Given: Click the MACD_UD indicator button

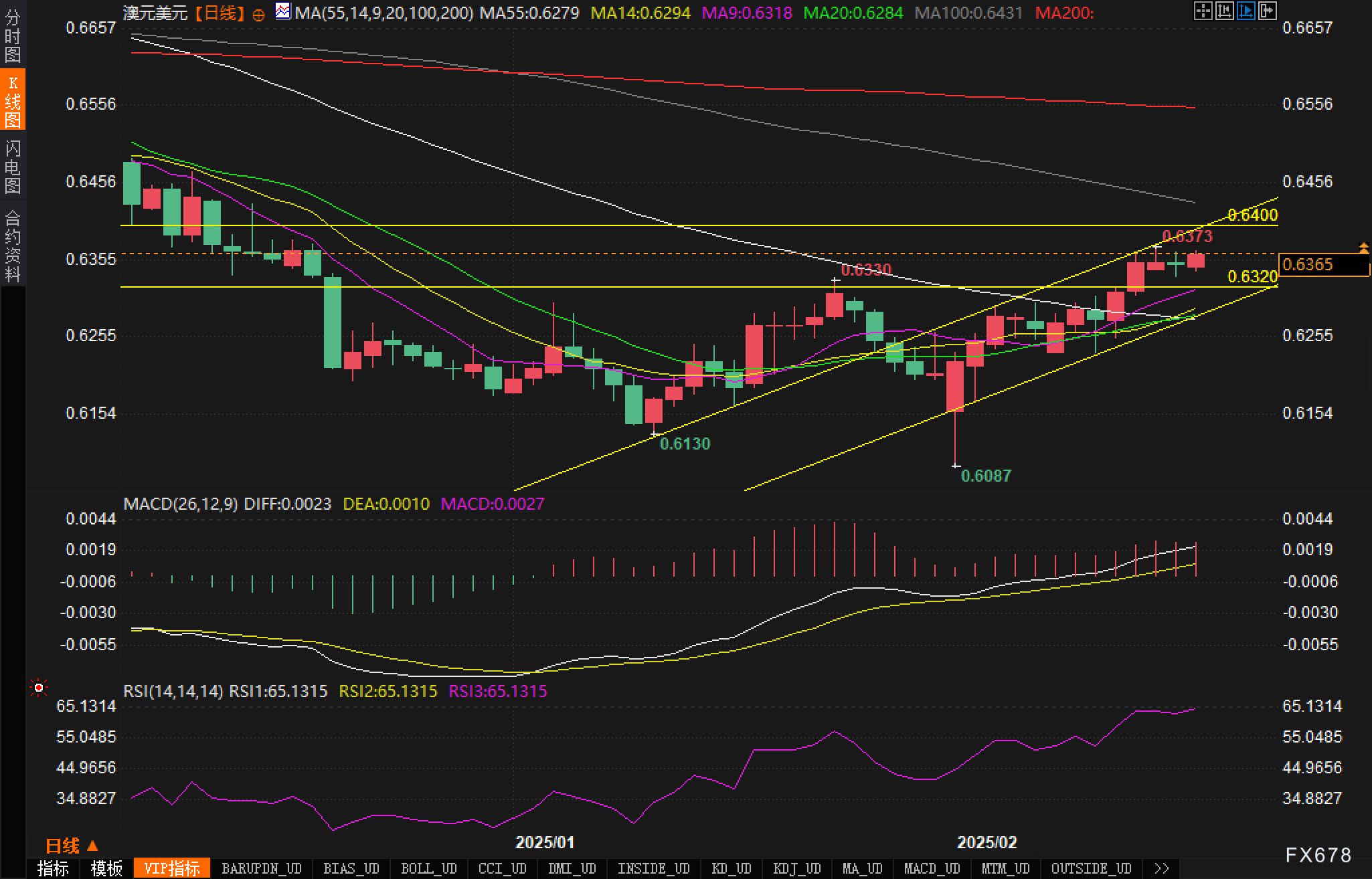Looking at the screenshot, I should [x=932, y=868].
